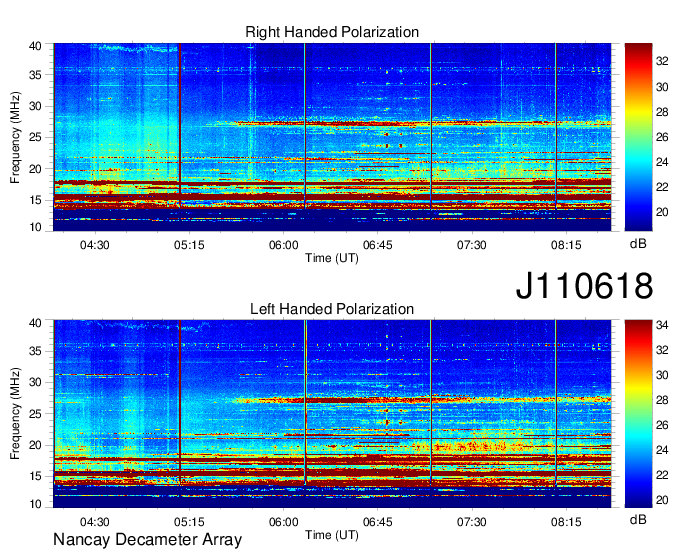680x552 pixels.
Task: Click the 22 value on Left Handed color bar
Action: [x=662, y=475]
